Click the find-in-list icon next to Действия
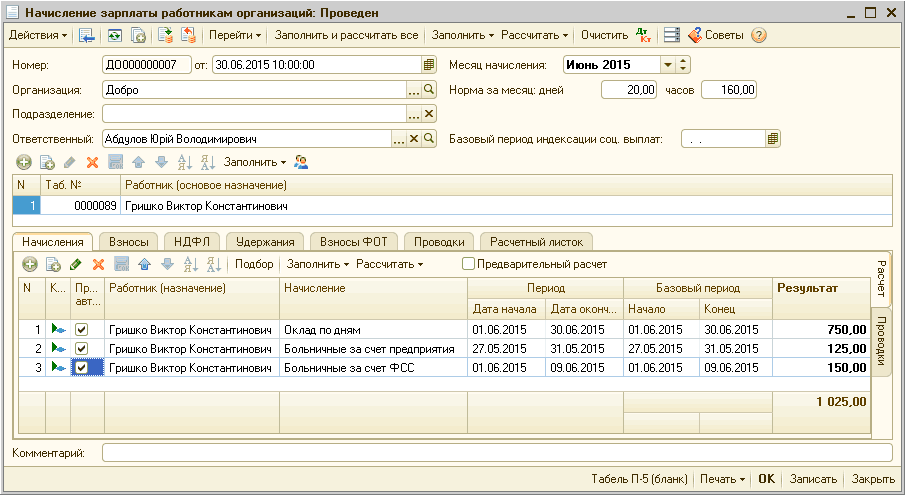Screen dimensions: 905x495 (87, 35)
